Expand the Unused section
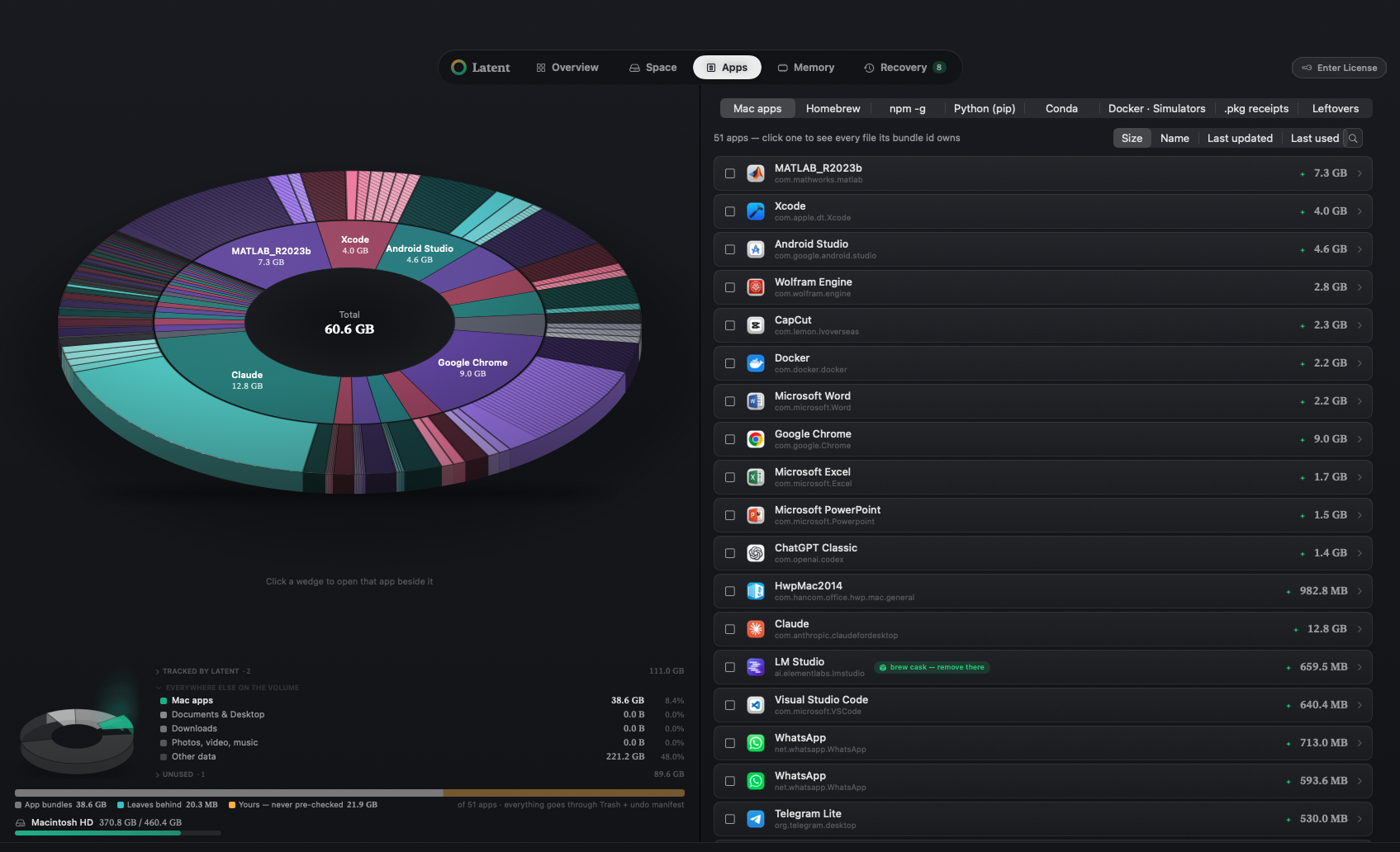The image size is (1400, 852). tap(158, 775)
